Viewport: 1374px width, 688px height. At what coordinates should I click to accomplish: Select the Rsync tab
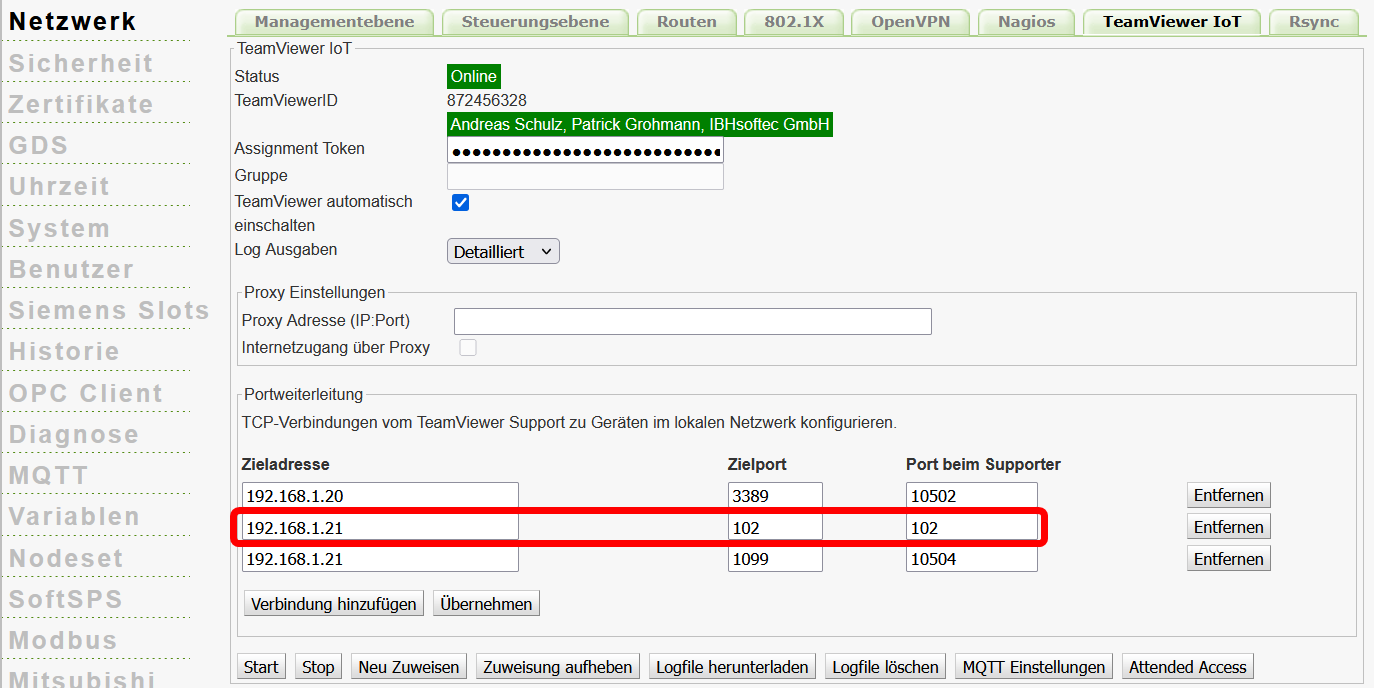coord(1313,22)
